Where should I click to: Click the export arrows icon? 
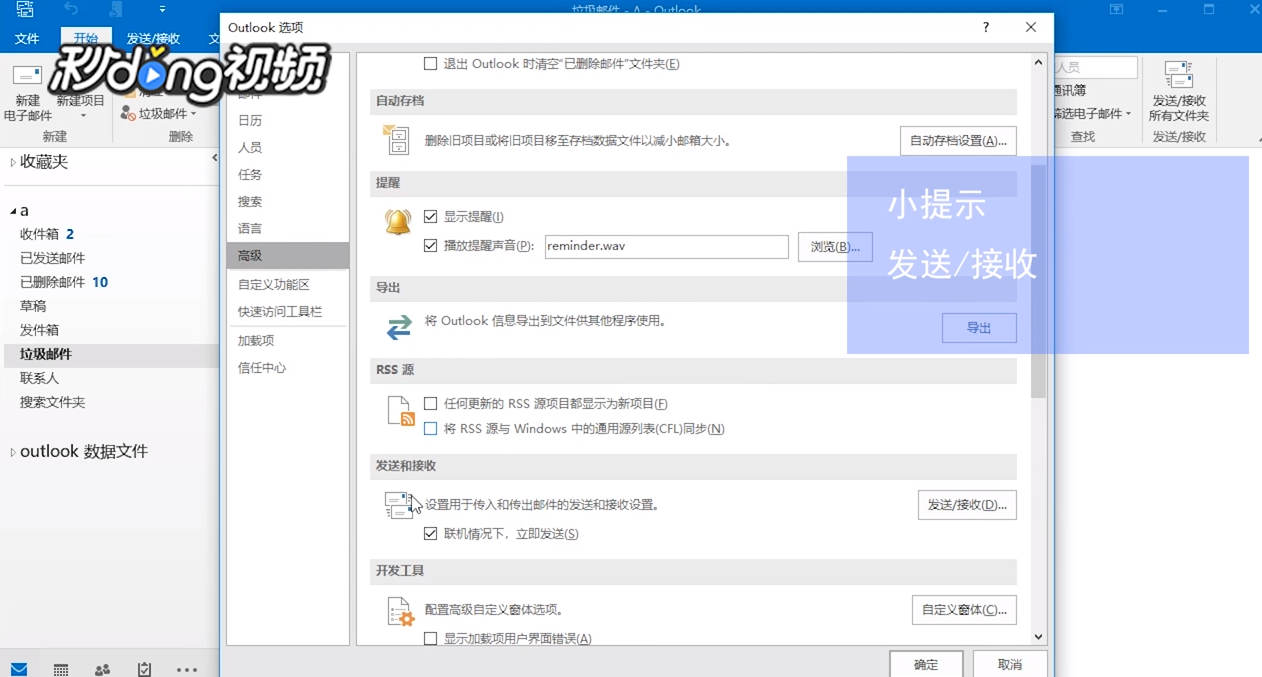(x=398, y=326)
